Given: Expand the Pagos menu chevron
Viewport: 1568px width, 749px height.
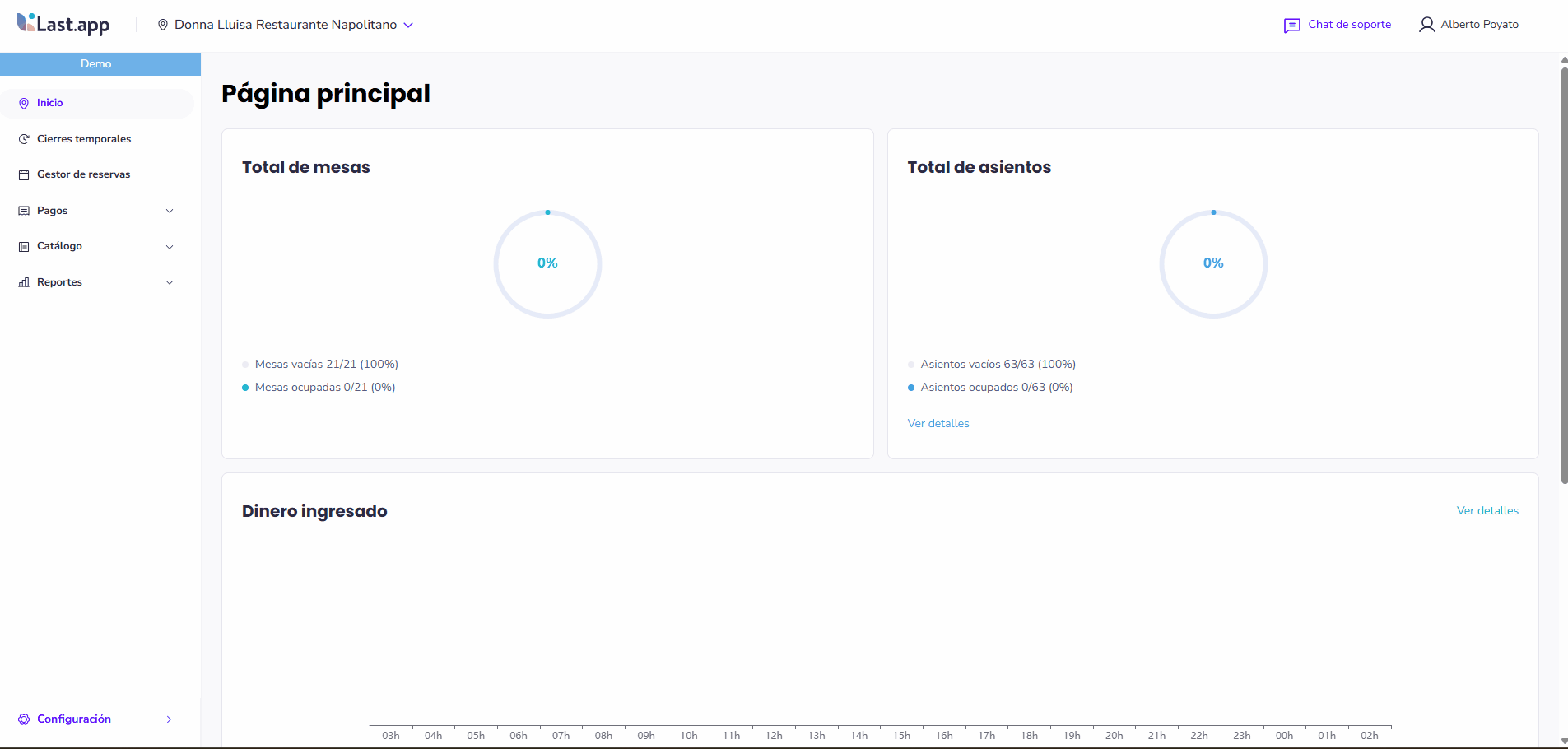Looking at the screenshot, I should [x=170, y=211].
